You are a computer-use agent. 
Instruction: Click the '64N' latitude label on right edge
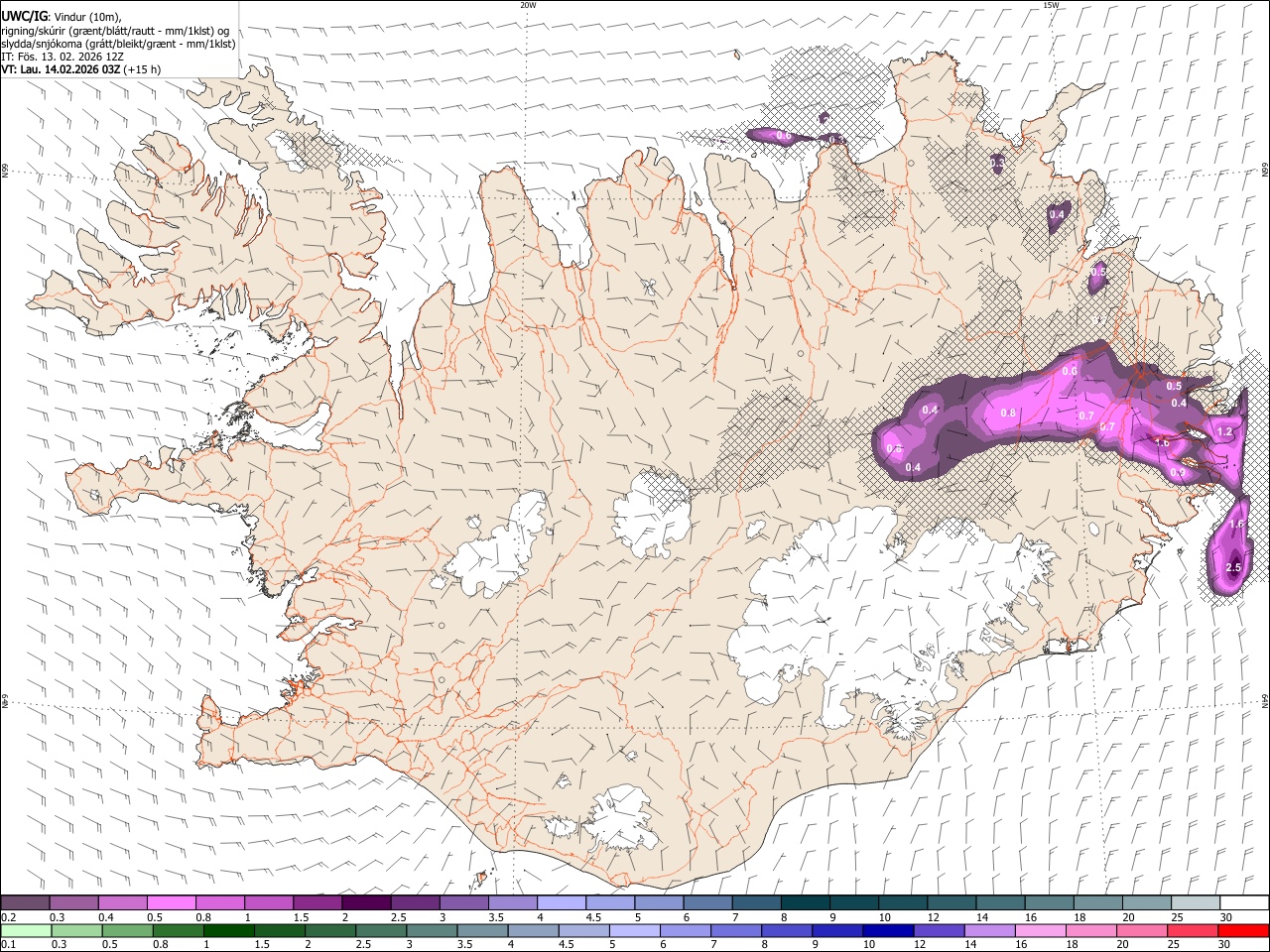pyautogui.click(x=1265, y=701)
